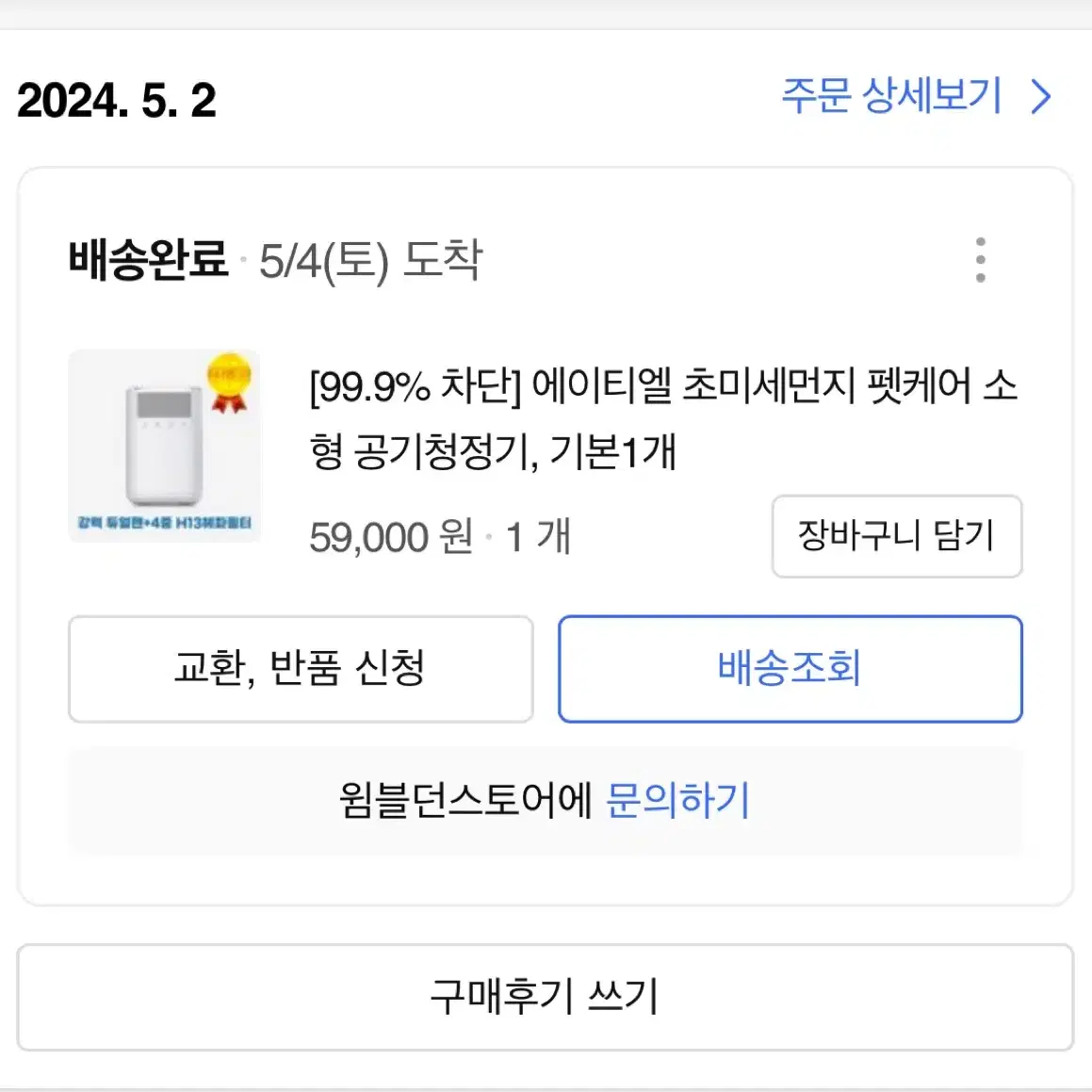Tap the 공기청정기, 기본1개 option line
The image size is (1092, 1092).
514,452
